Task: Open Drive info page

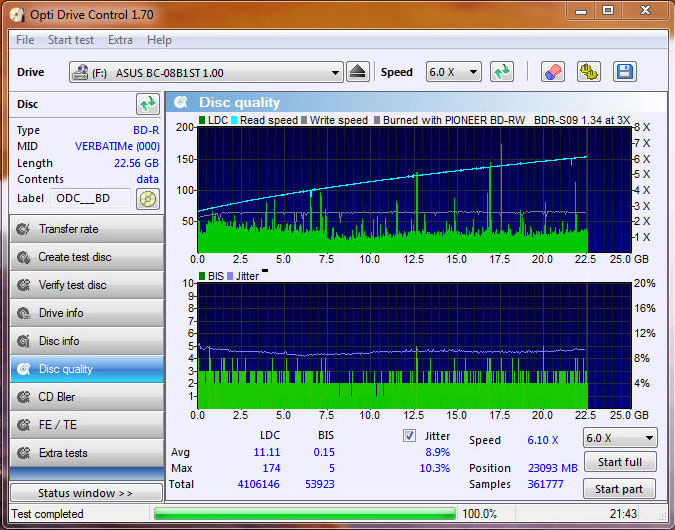Action: 87,313
